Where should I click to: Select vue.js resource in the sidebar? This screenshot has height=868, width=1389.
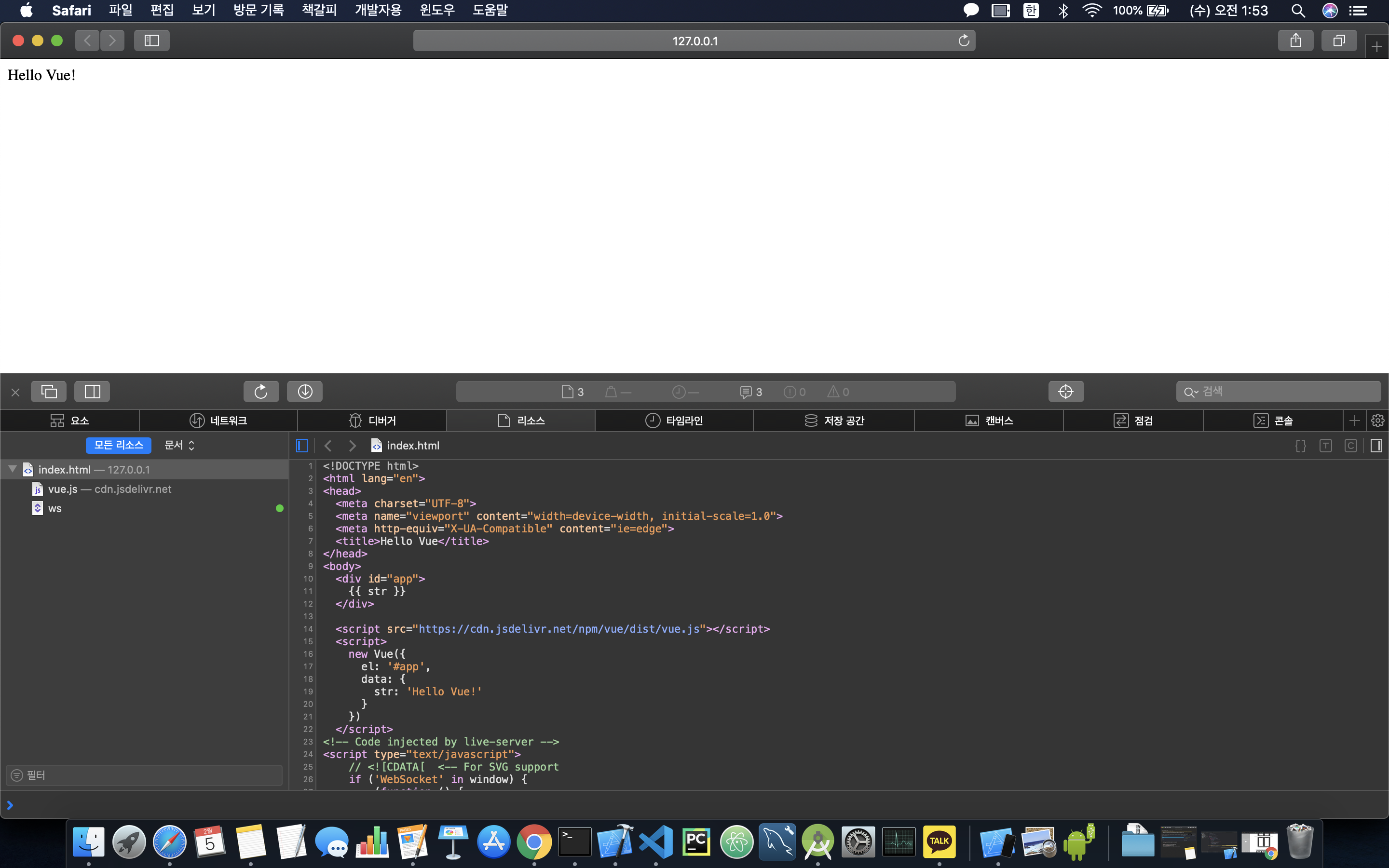[63, 489]
